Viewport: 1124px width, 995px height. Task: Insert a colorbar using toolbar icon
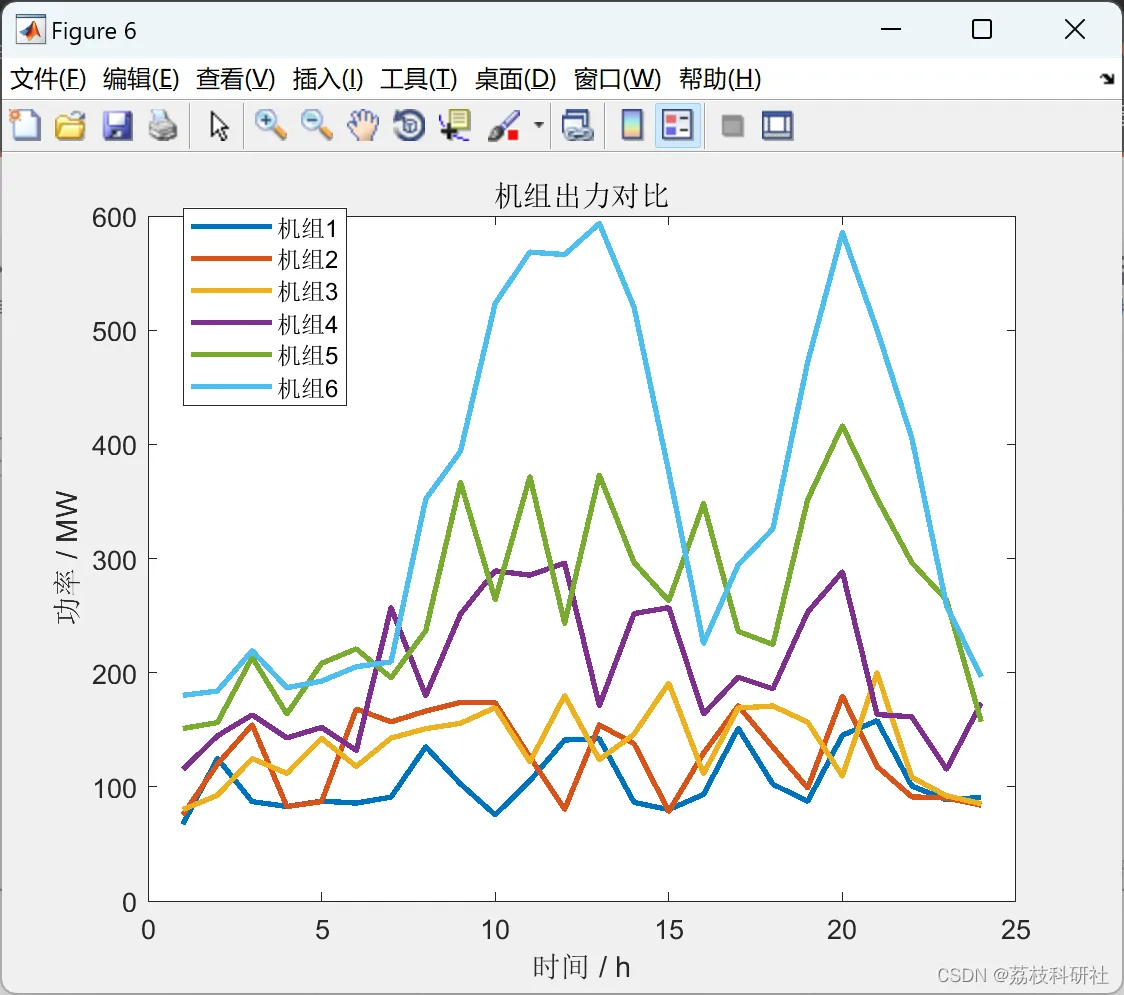click(632, 125)
